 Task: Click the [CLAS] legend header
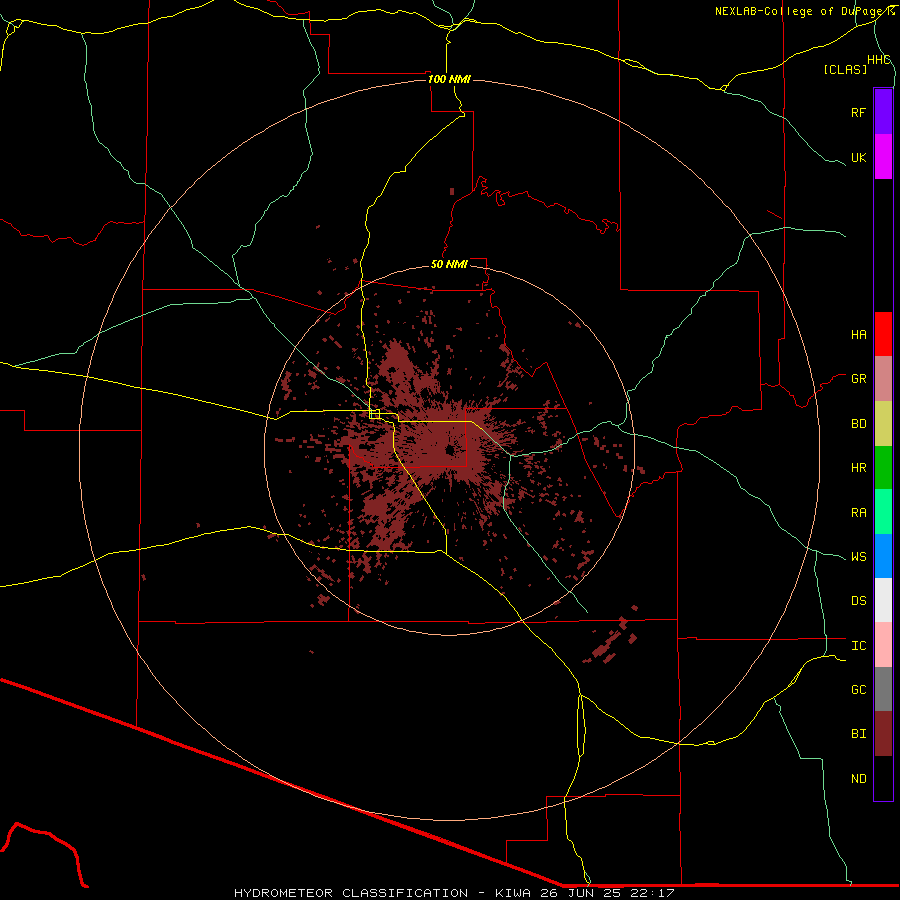[x=845, y=69]
